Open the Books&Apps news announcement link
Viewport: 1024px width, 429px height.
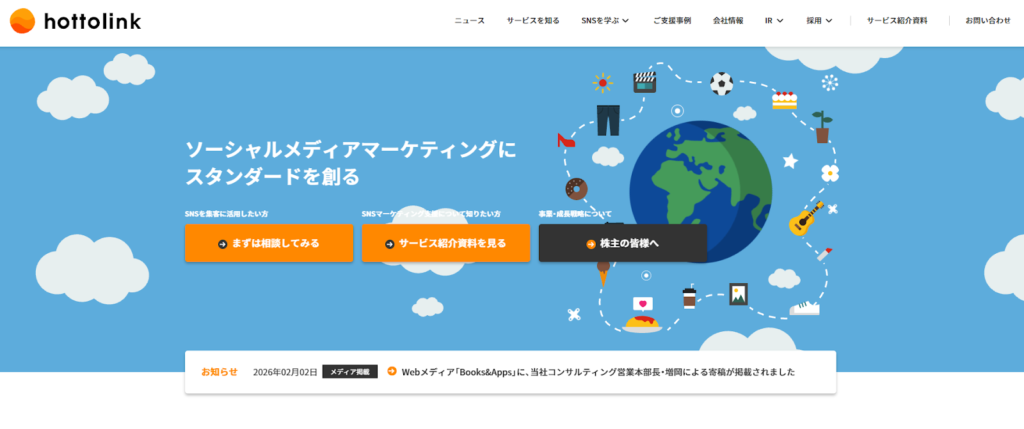(x=597, y=372)
